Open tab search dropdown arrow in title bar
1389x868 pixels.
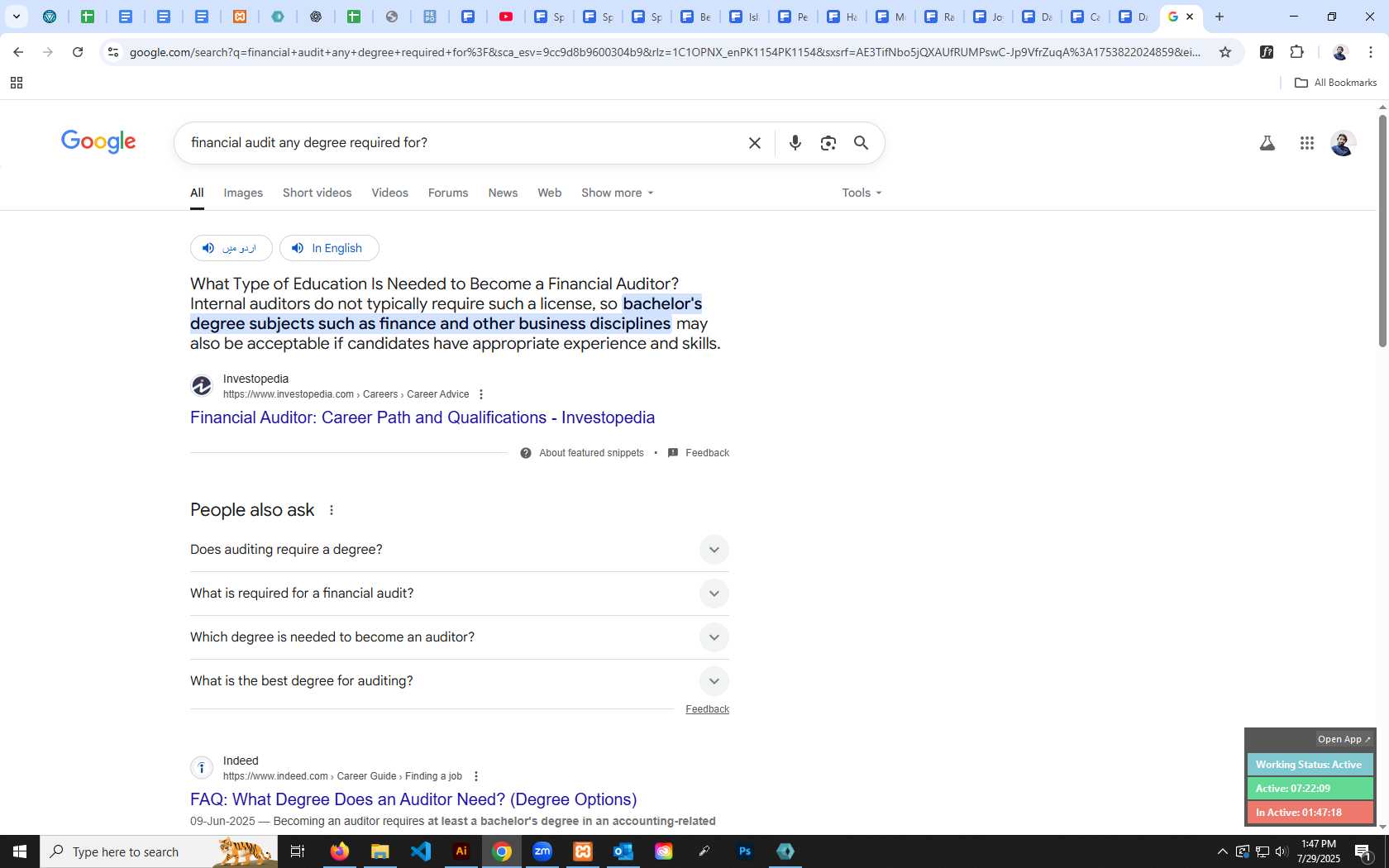pos(16,17)
